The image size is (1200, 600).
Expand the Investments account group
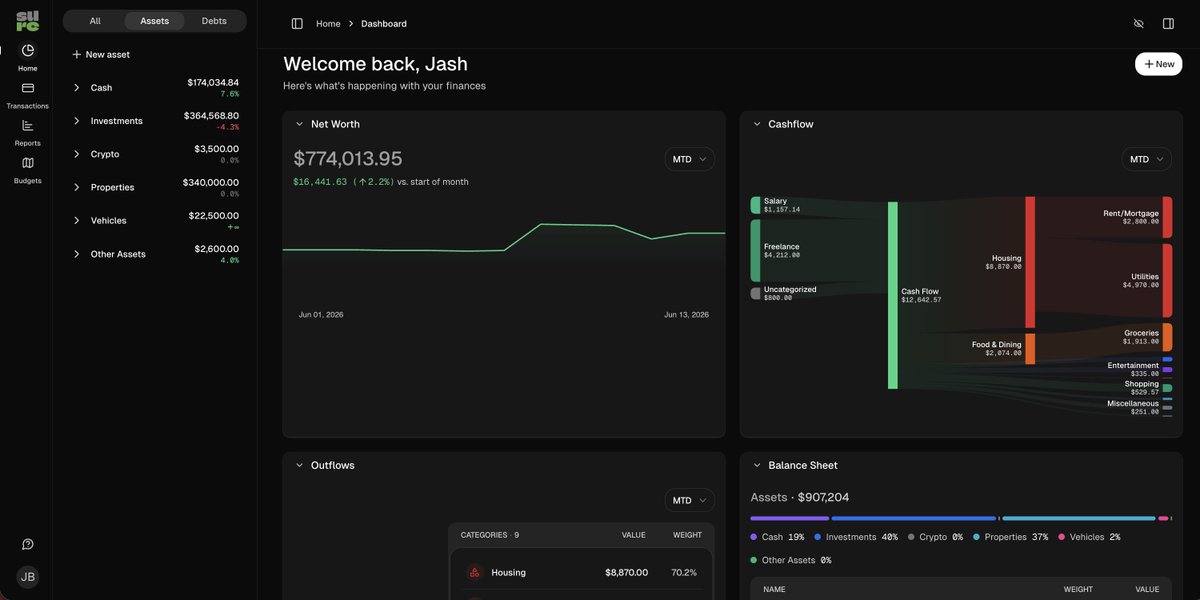[x=76, y=121]
